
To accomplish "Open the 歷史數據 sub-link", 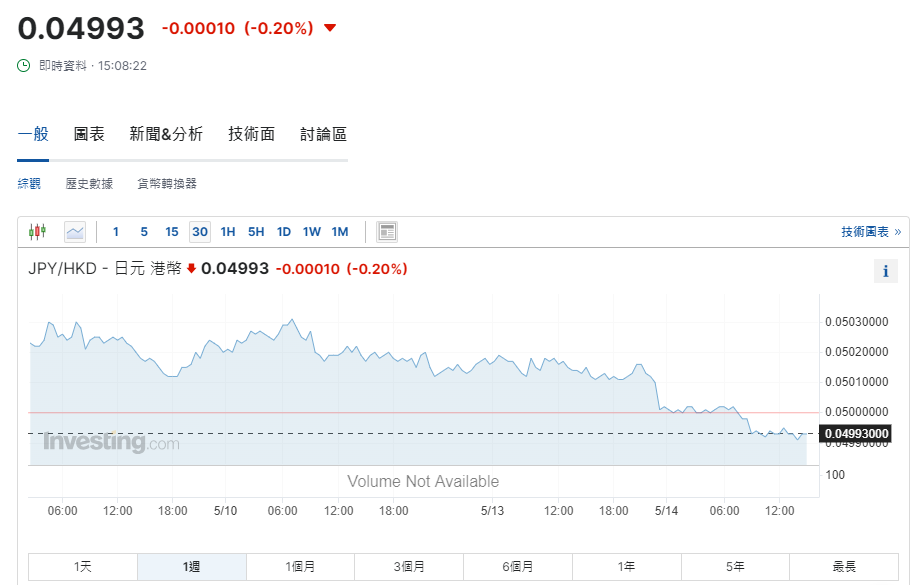I will pyautogui.click(x=89, y=184).
